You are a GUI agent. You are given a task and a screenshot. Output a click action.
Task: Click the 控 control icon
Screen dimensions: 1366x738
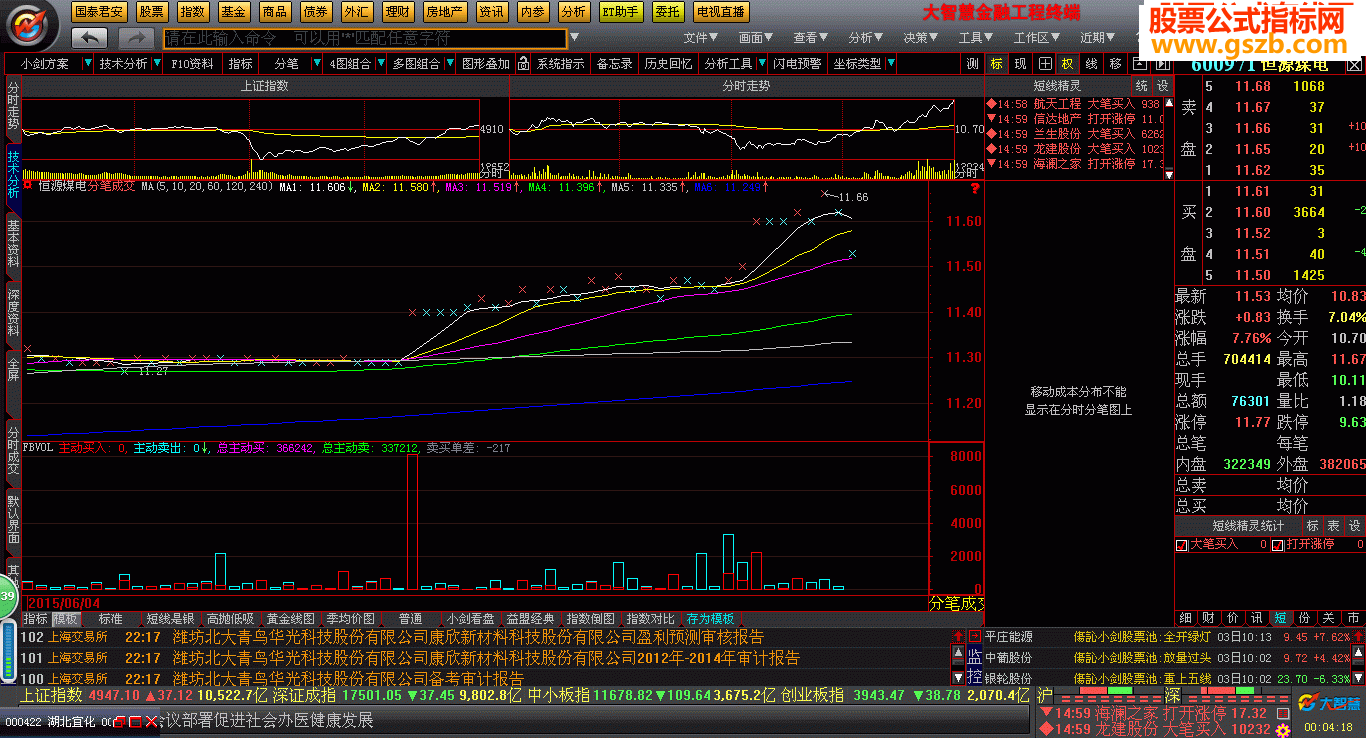974,677
